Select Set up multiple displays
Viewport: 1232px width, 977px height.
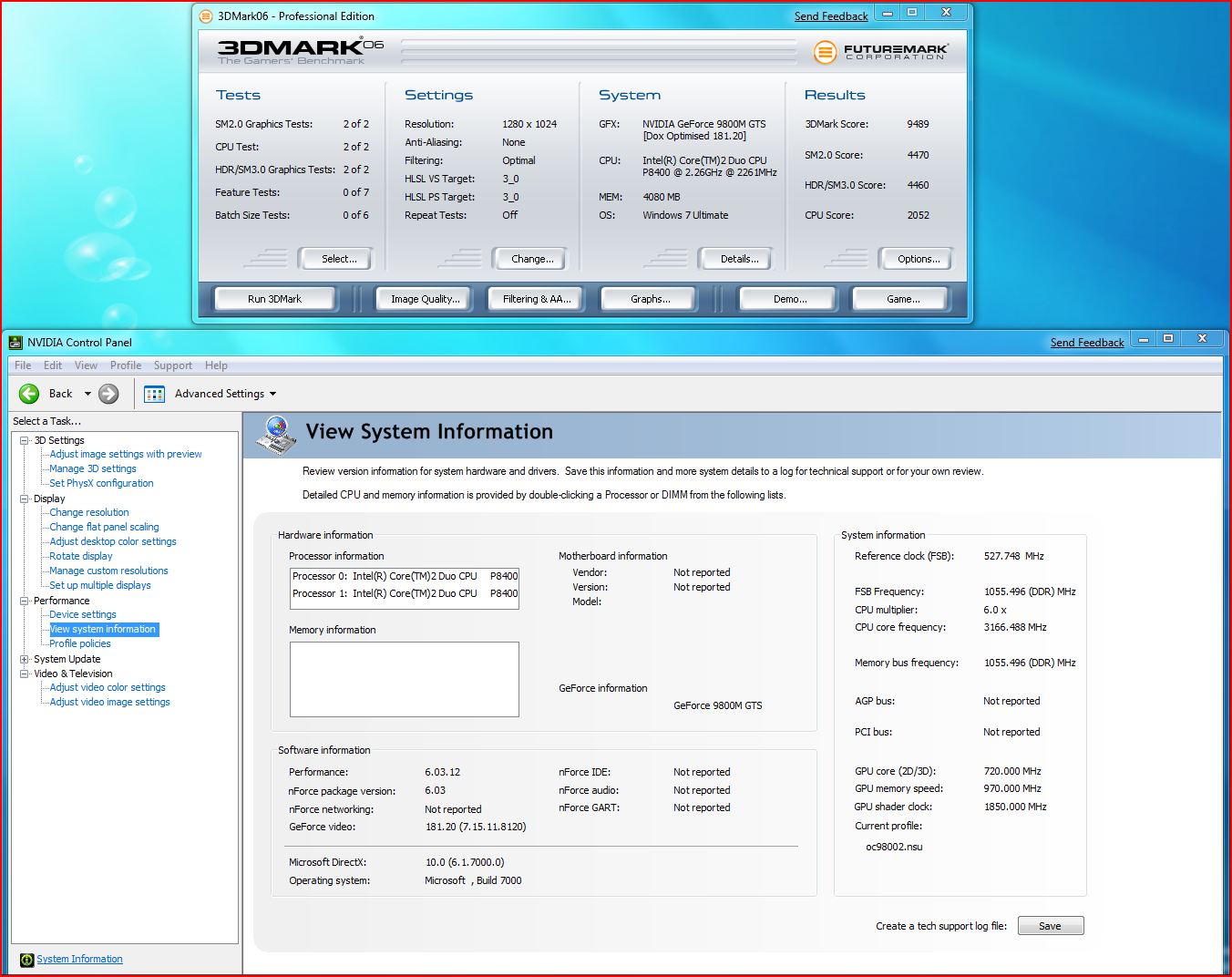tap(100, 585)
